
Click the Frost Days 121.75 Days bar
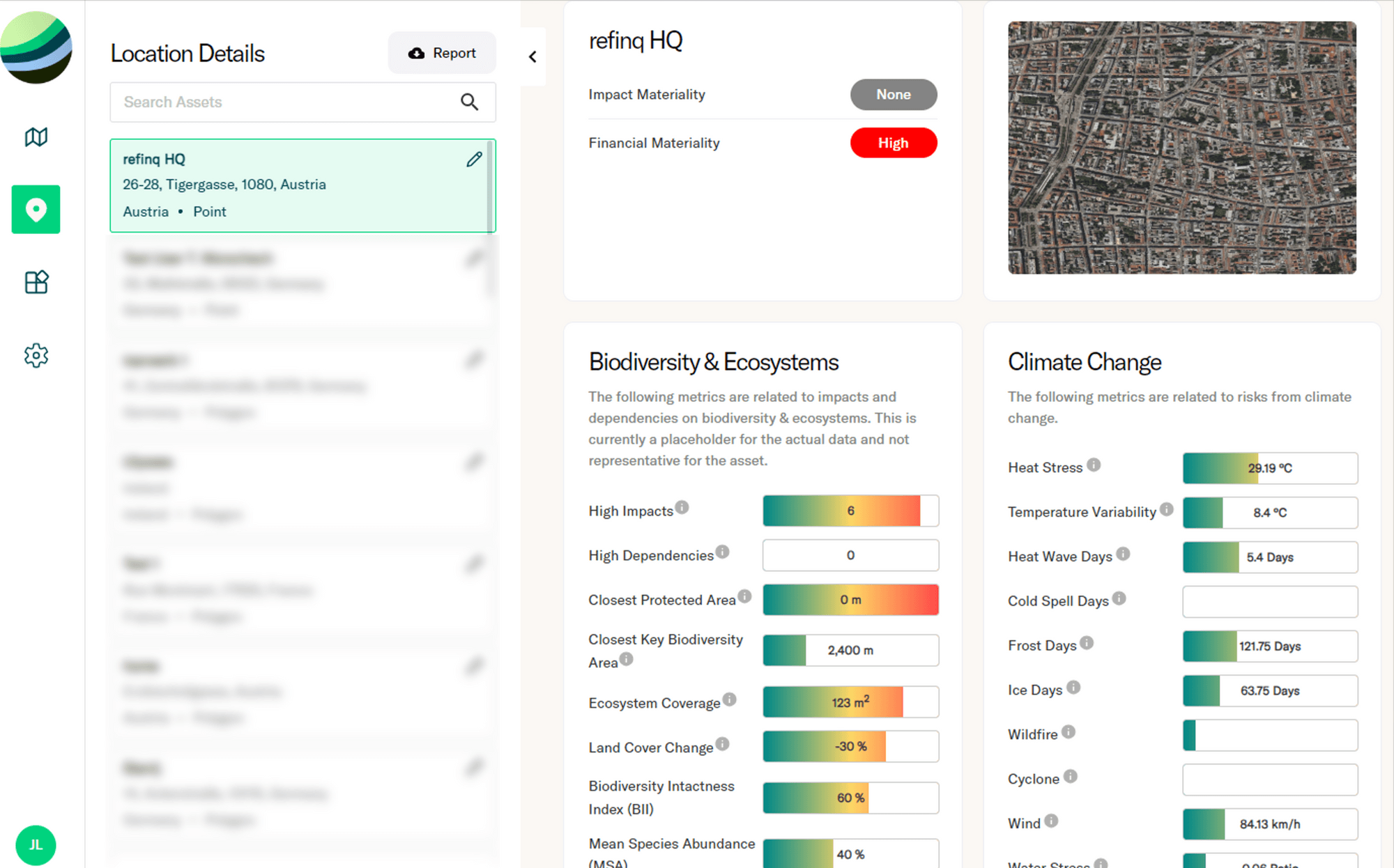pyautogui.click(x=1270, y=646)
